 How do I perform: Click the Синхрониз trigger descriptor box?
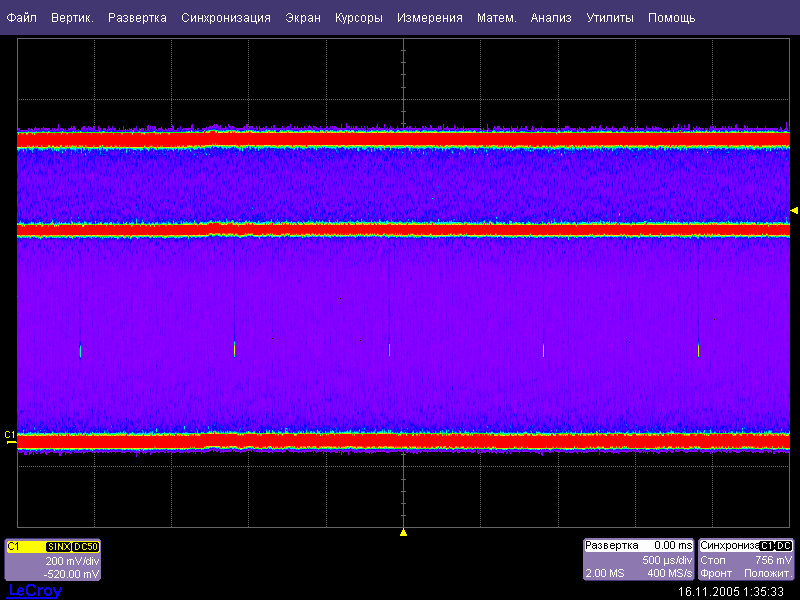pyautogui.click(x=746, y=561)
